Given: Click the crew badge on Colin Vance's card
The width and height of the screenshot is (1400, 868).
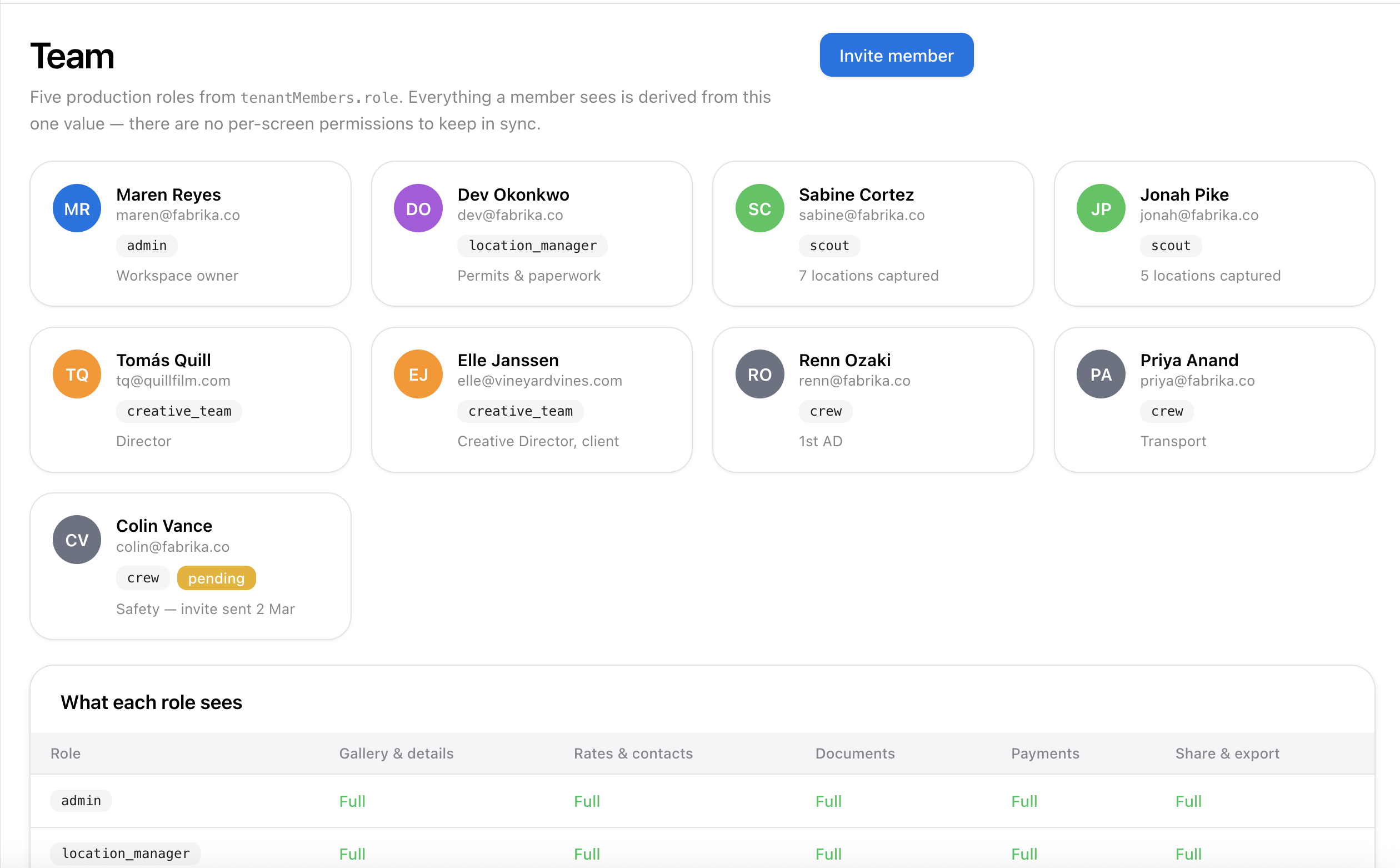Looking at the screenshot, I should tap(143, 578).
